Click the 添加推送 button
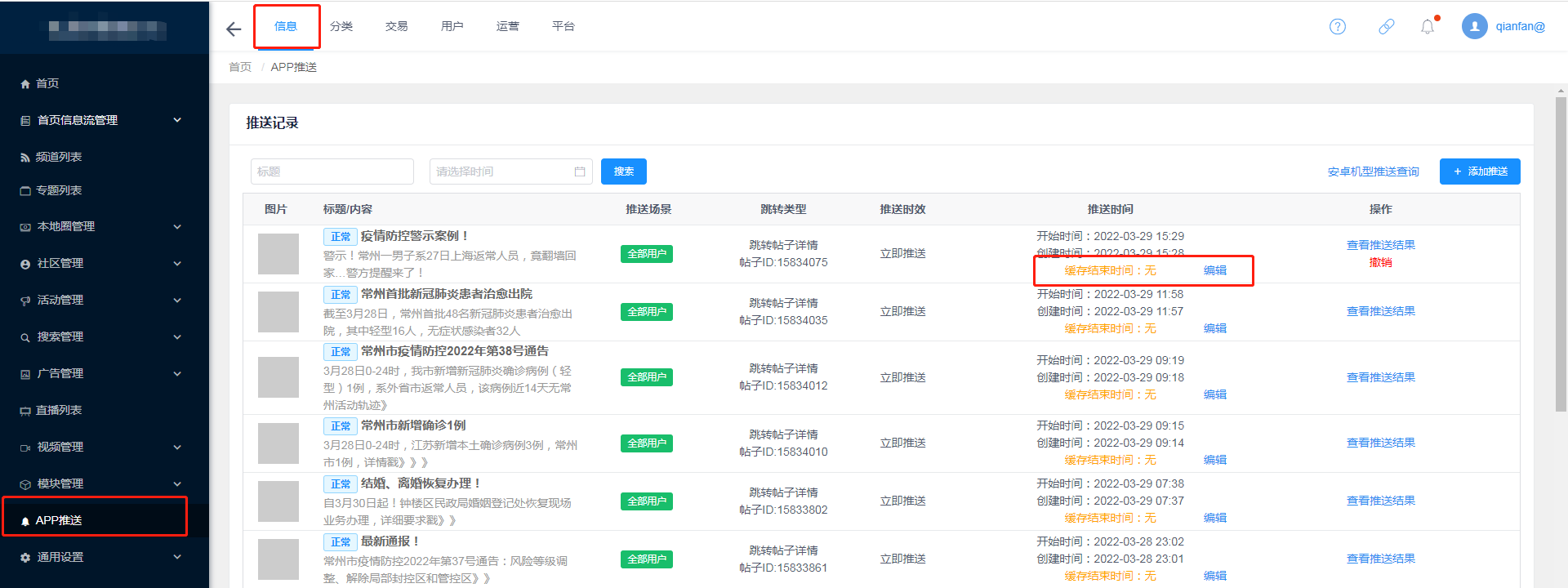Screen dimensions: 1568x588 (1480, 171)
